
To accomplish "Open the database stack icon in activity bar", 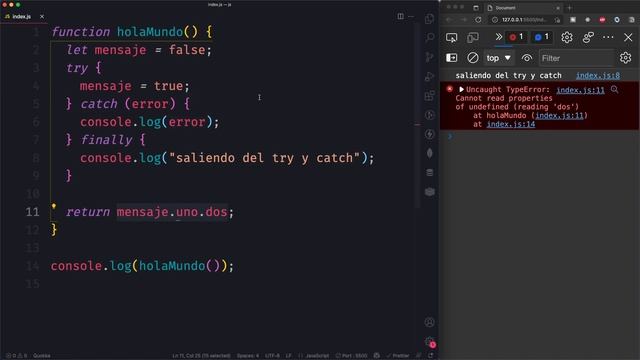I will [x=429, y=172].
